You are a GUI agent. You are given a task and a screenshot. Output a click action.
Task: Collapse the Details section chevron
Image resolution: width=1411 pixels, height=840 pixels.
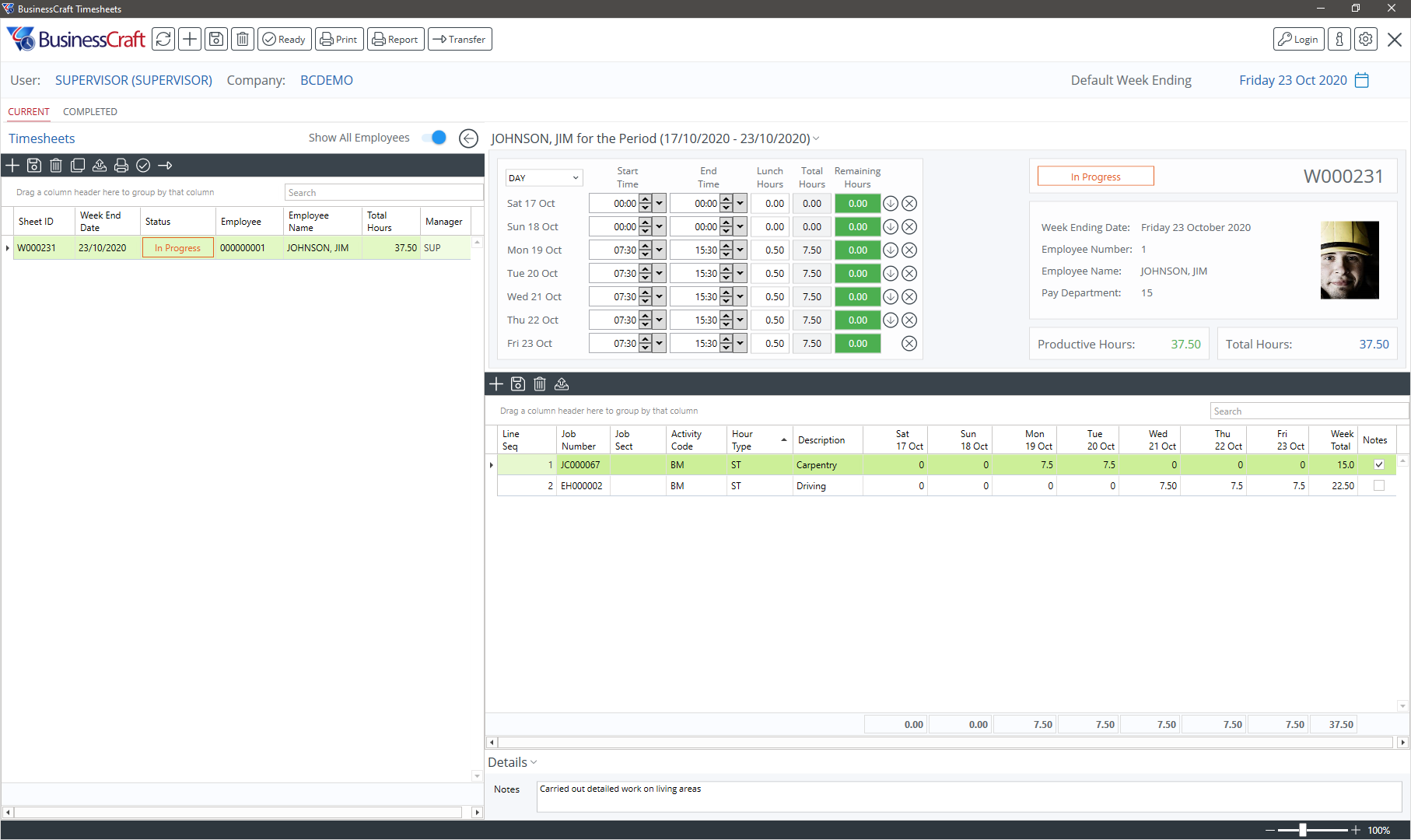(x=534, y=762)
